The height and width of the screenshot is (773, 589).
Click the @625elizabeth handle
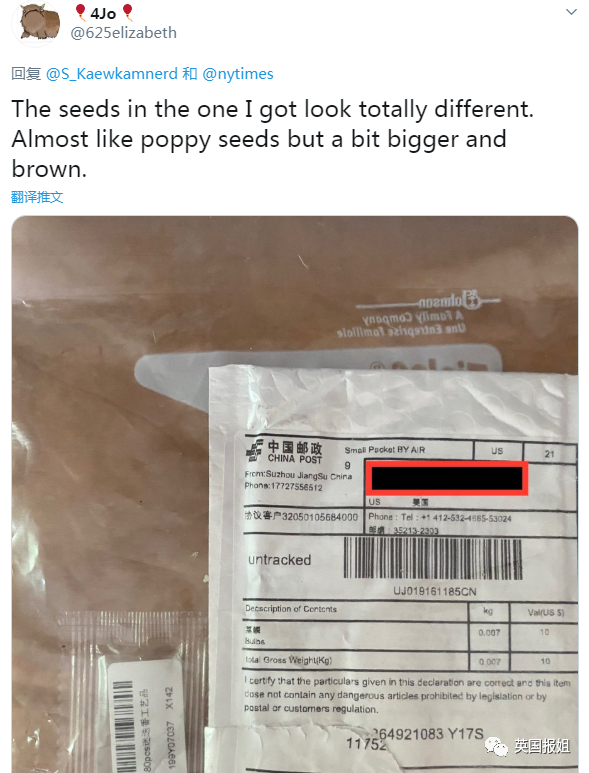pos(124,33)
